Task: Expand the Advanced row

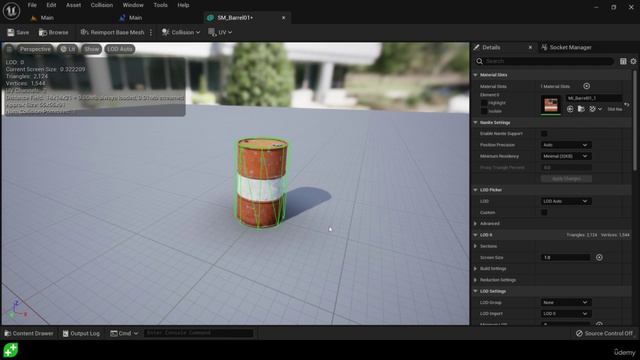Action: click(x=475, y=224)
